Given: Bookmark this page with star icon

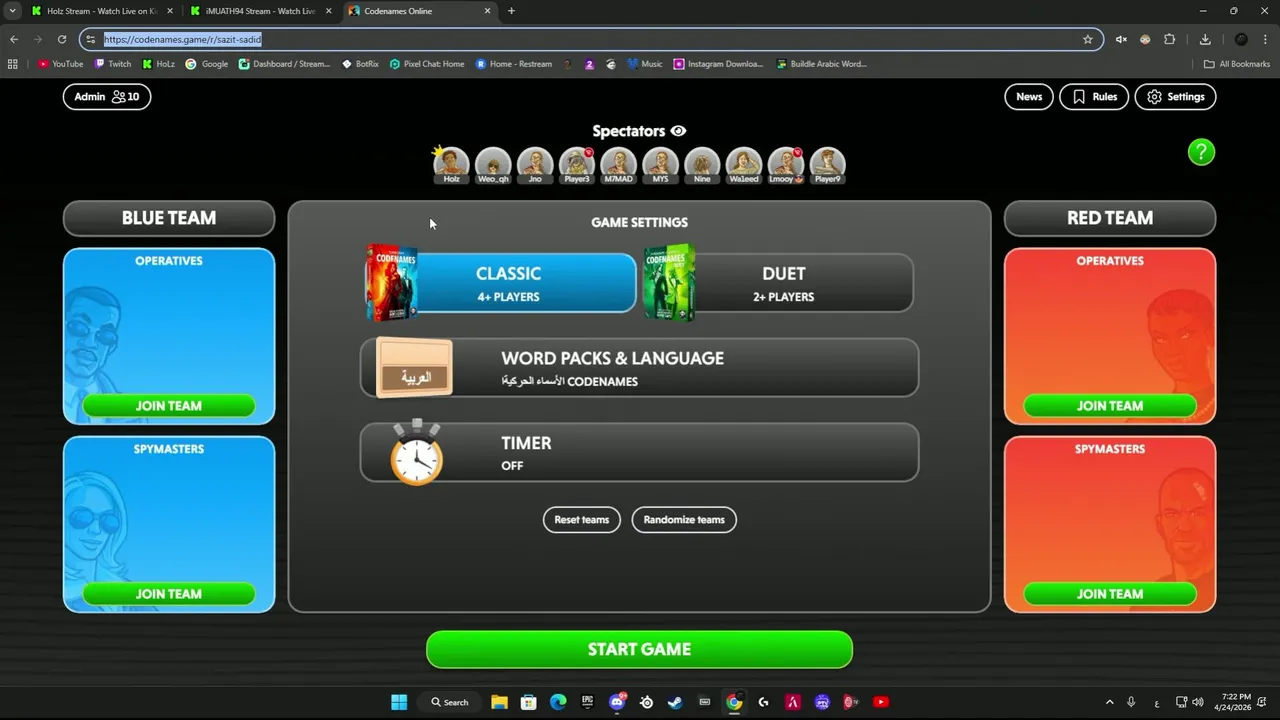Looking at the screenshot, I should (1087, 39).
